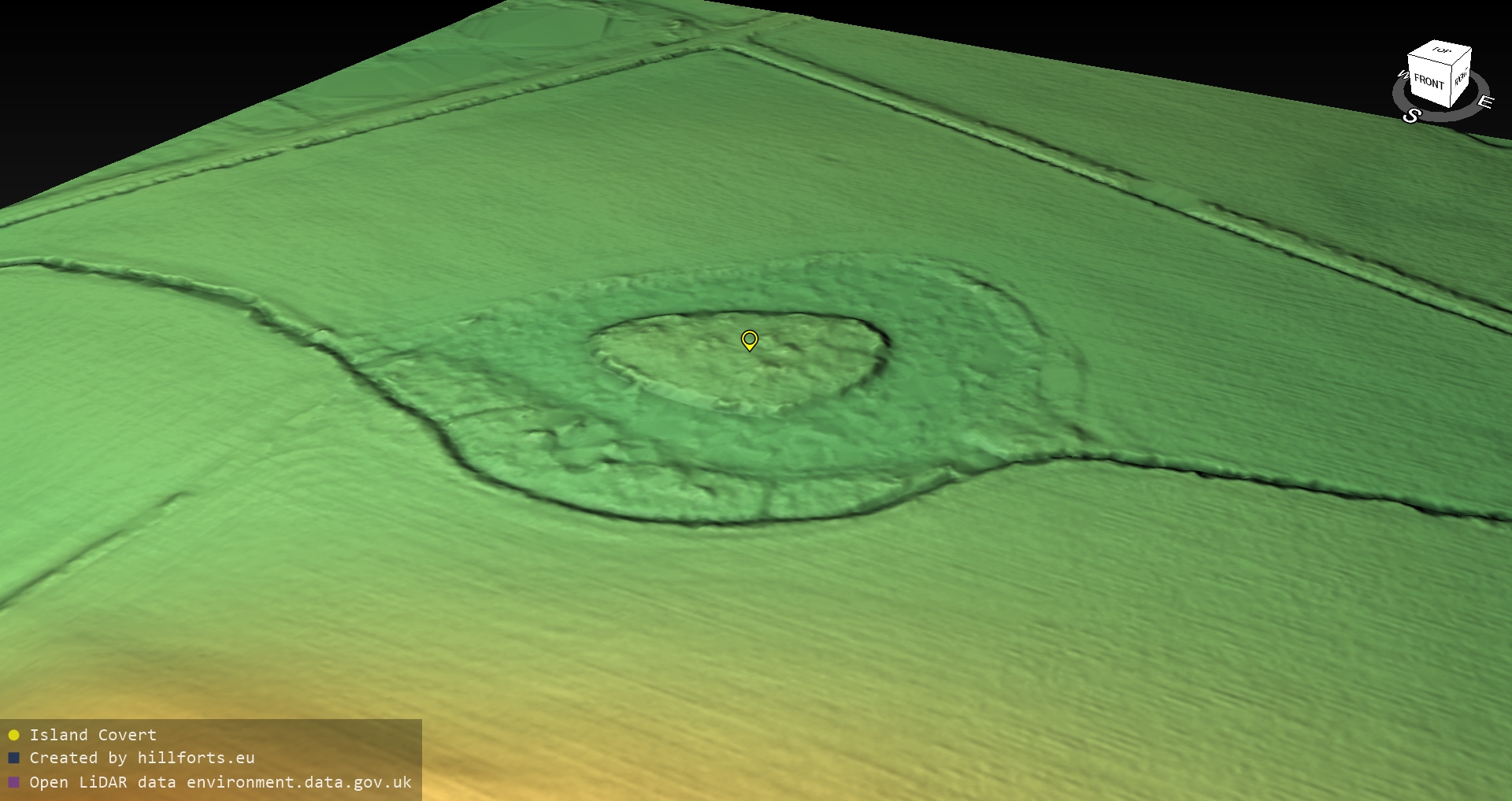Click the FRONT face of the view cube
This screenshot has width=1512, height=801.
1428,82
